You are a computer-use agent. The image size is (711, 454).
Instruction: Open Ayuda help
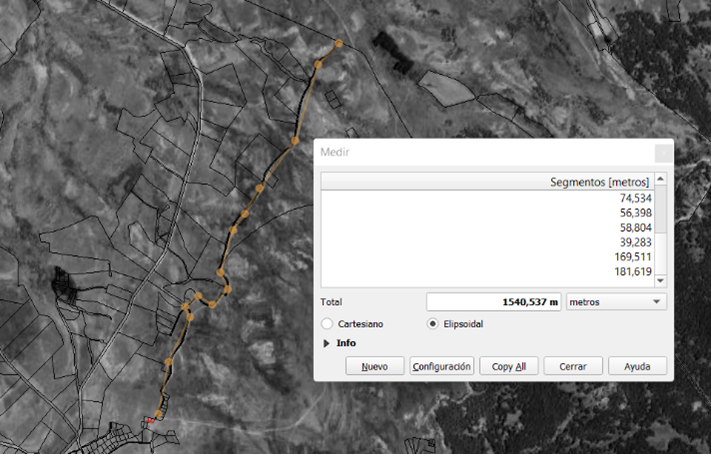[637, 366]
